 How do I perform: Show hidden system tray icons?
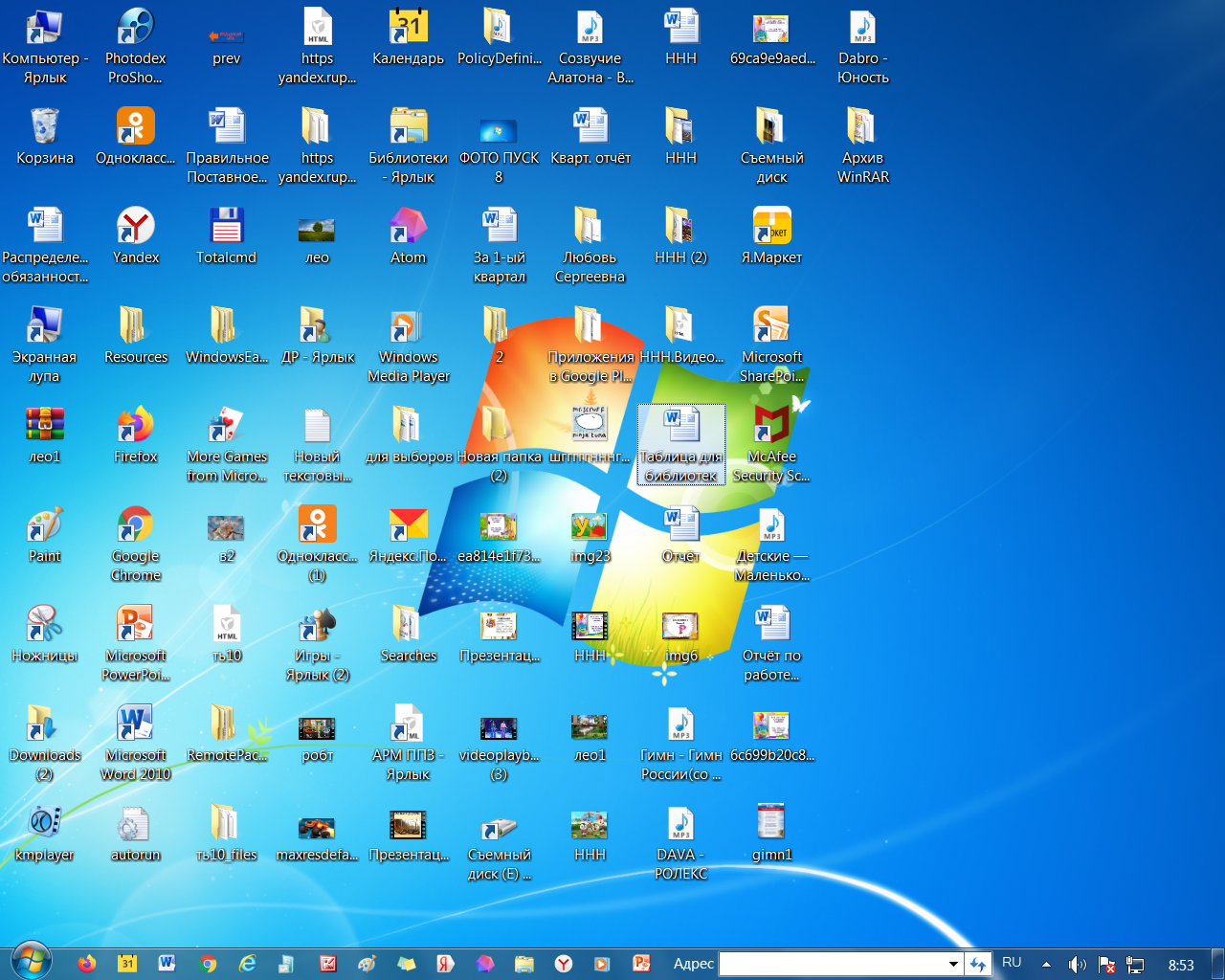tap(1046, 964)
